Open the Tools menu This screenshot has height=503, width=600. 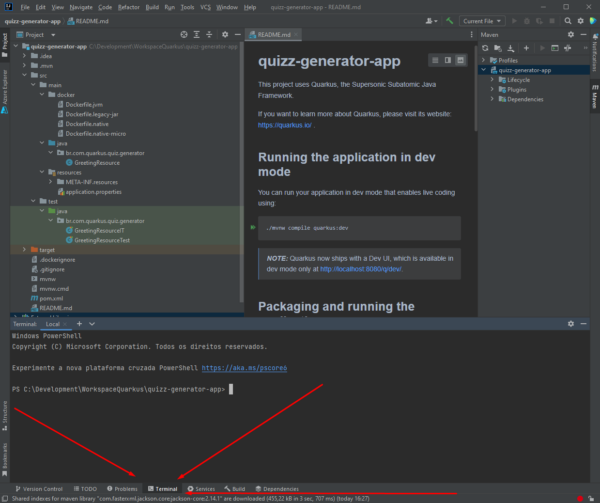pos(188,7)
